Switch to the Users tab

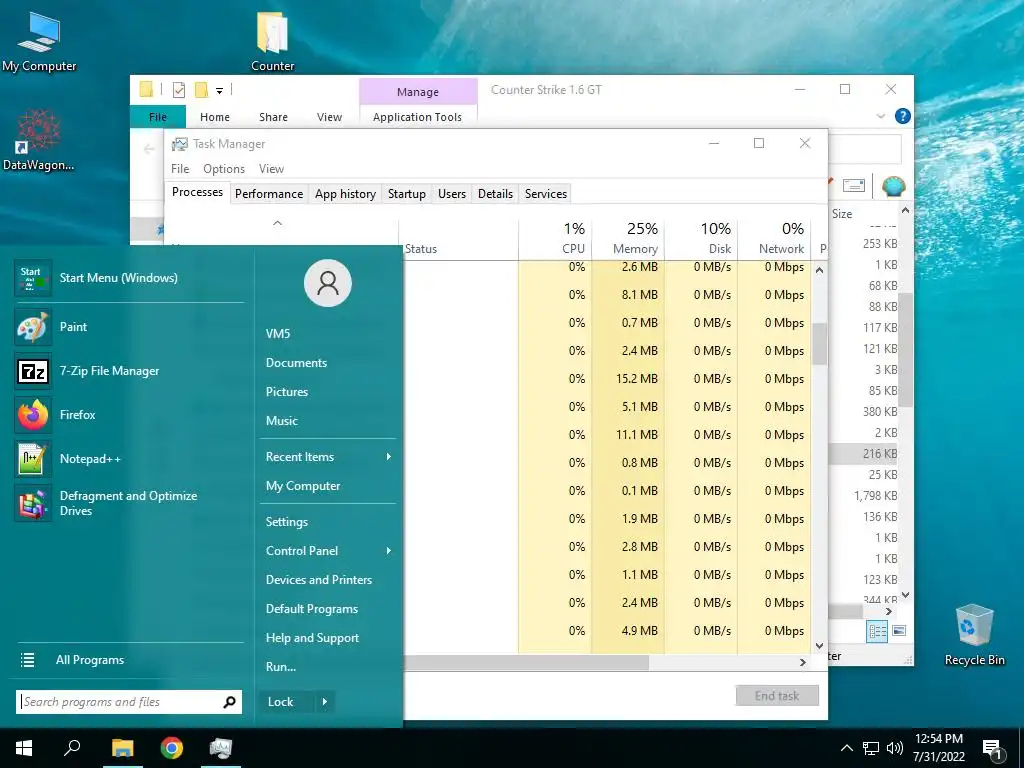[452, 194]
